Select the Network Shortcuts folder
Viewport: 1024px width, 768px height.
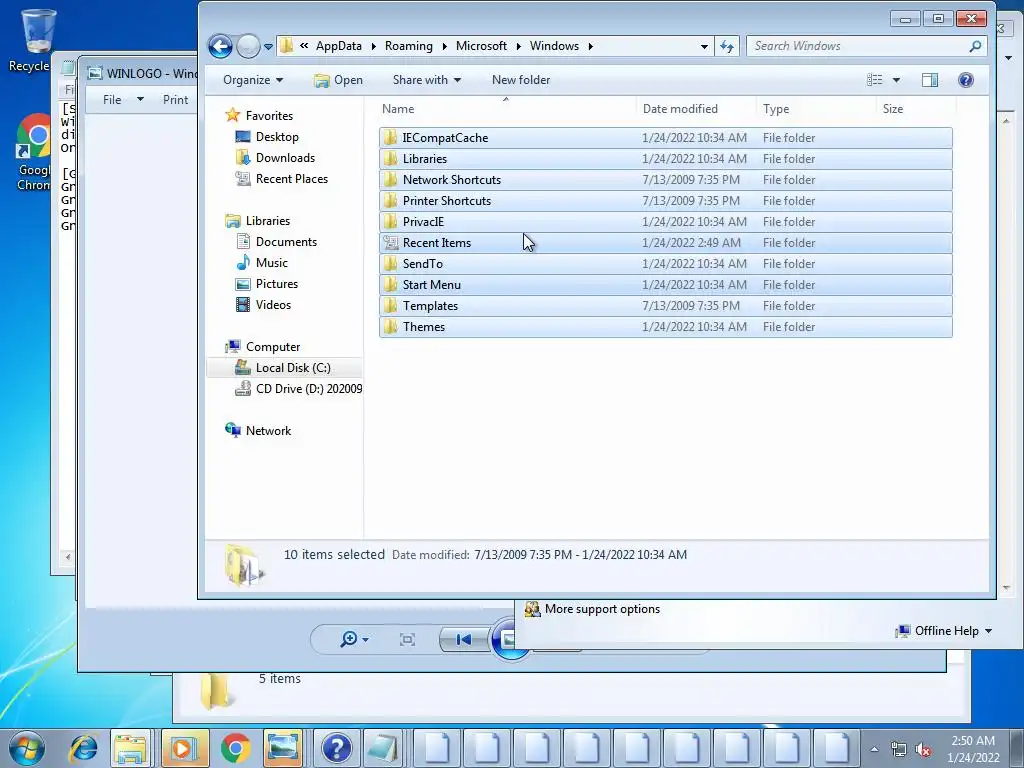[665, 180]
